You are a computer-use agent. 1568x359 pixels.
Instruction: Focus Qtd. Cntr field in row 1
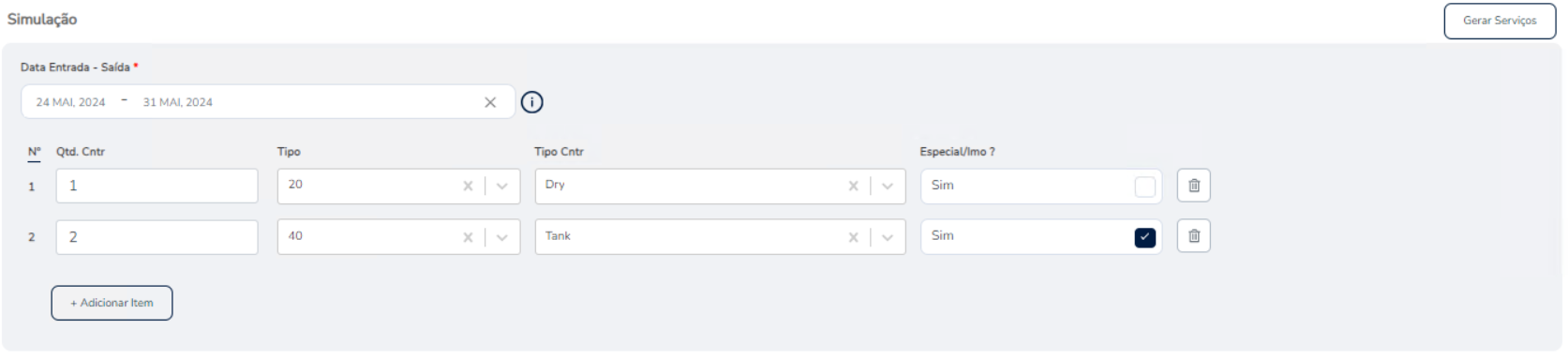pos(157,186)
